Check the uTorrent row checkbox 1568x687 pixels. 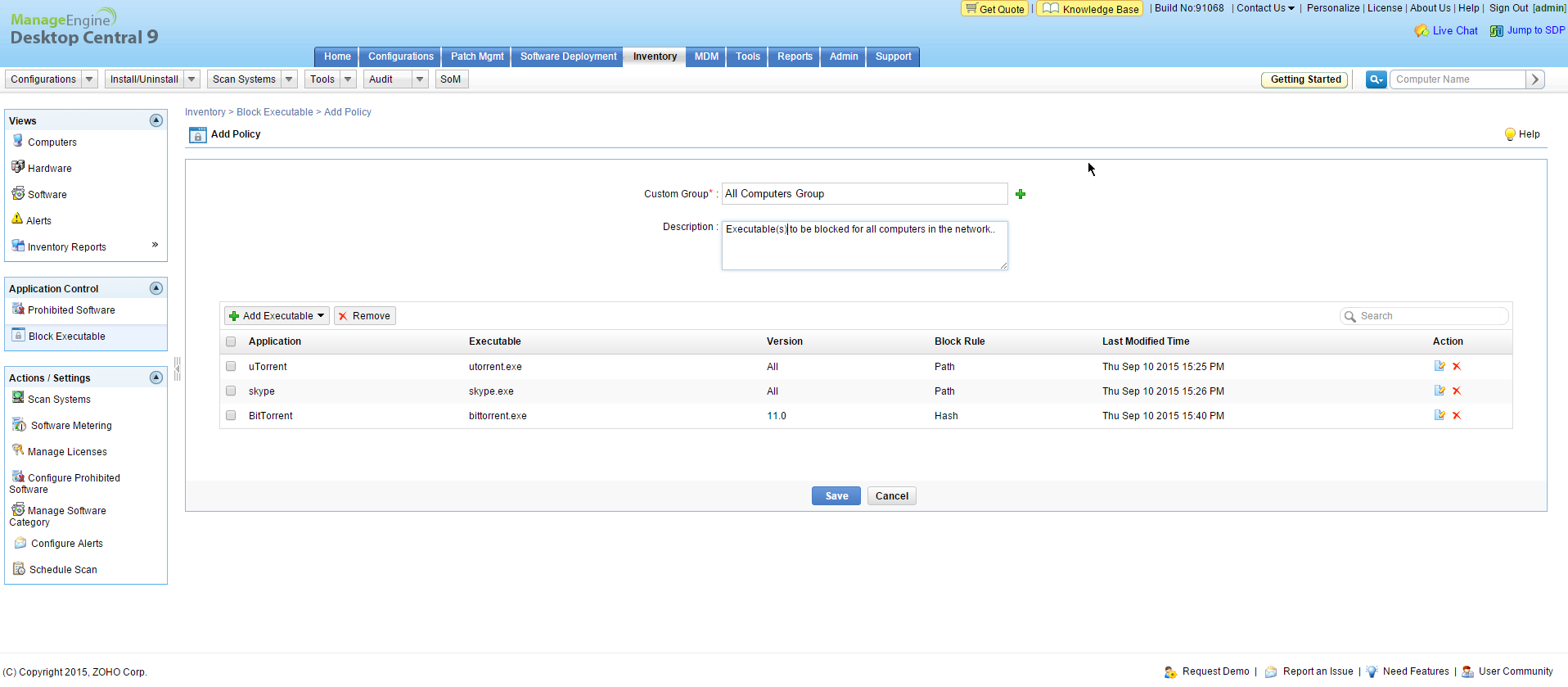[231, 366]
